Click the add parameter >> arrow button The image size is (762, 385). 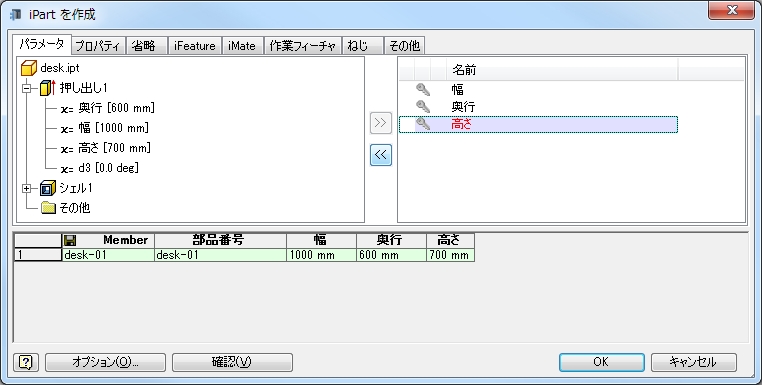click(381, 123)
